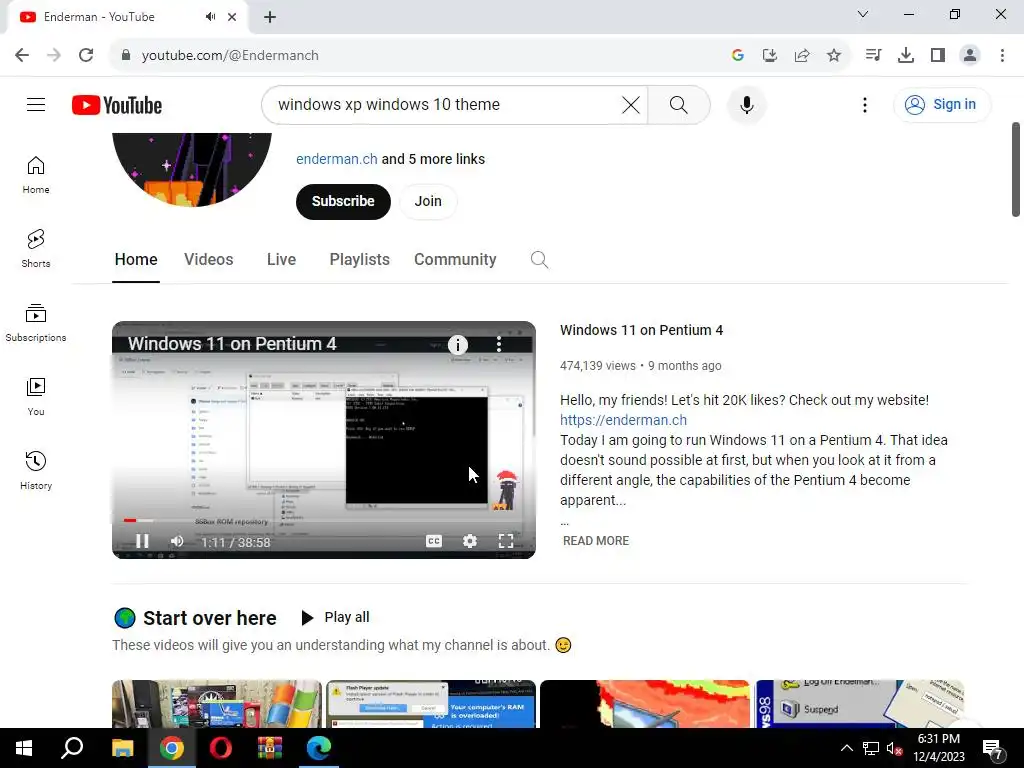Sign in to YouTube

pyautogui.click(x=941, y=104)
